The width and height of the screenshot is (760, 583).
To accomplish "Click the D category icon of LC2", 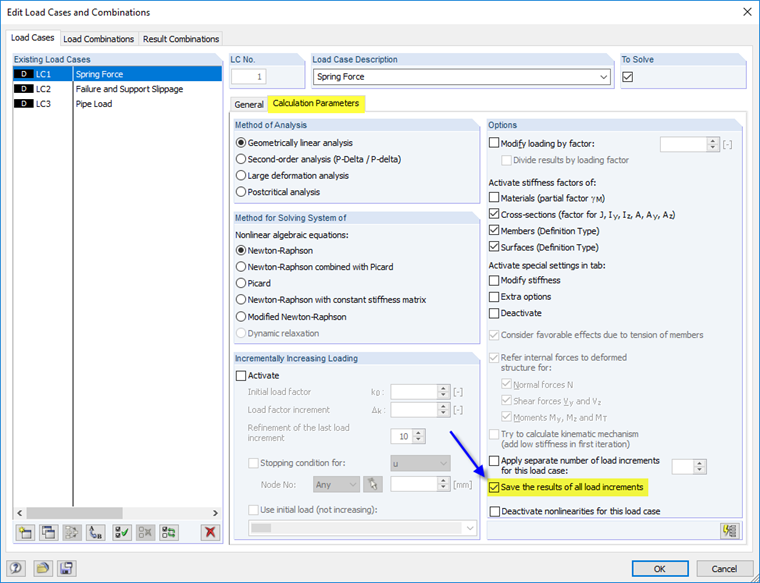I will (23, 89).
